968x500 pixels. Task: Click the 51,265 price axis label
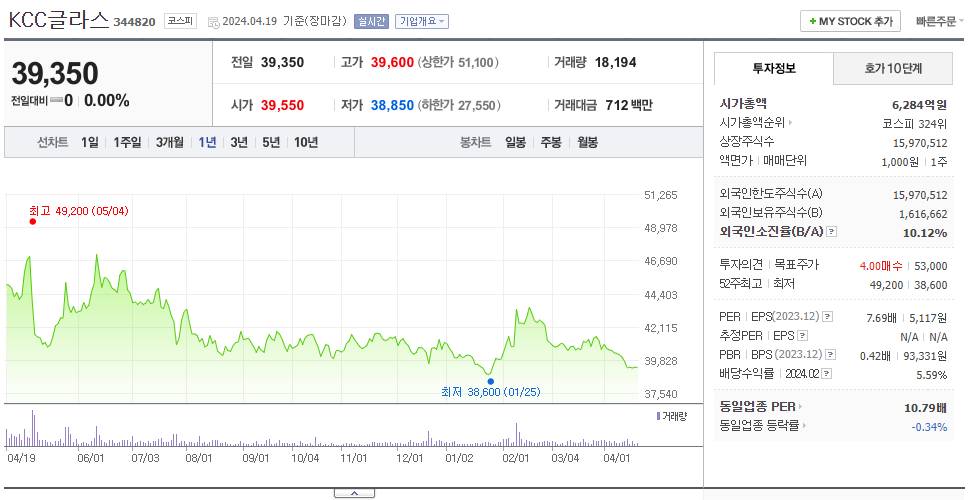pyautogui.click(x=661, y=195)
